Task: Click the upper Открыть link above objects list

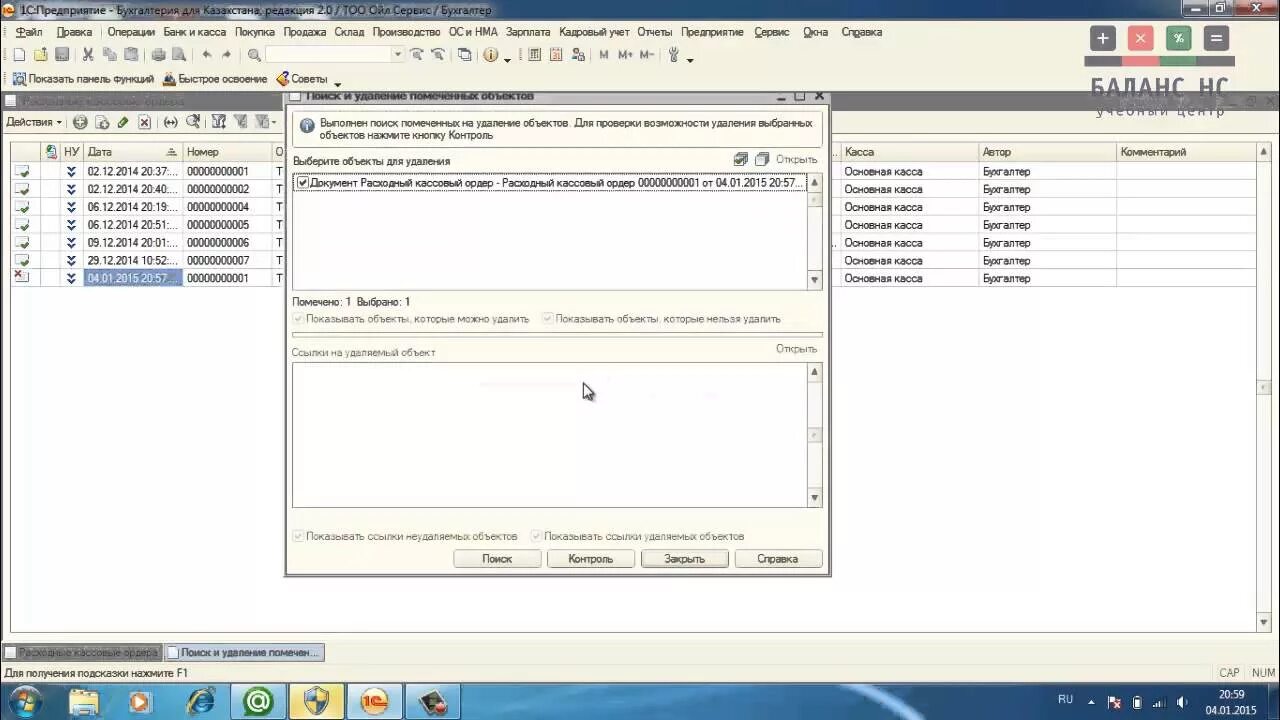Action: coord(796,160)
